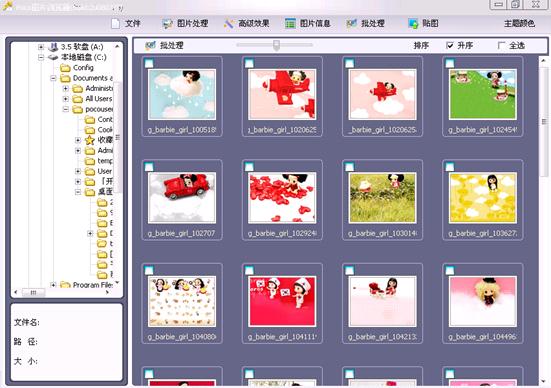Click the 文件名 label in the info panel

pos(27,322)
